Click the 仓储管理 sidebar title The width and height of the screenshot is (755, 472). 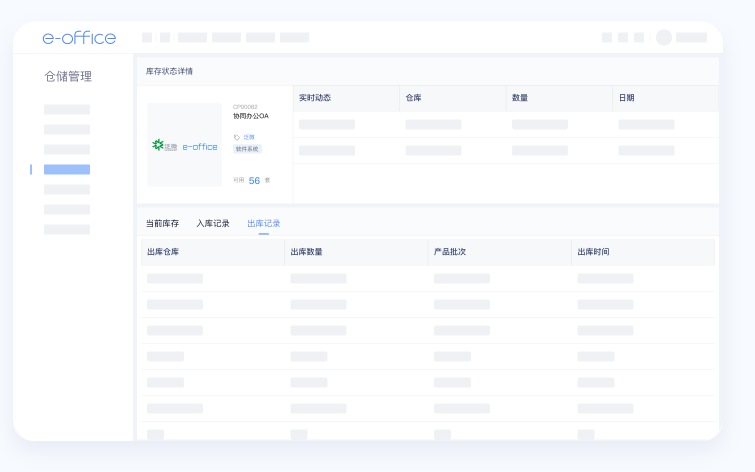click(x=68, y=76)
